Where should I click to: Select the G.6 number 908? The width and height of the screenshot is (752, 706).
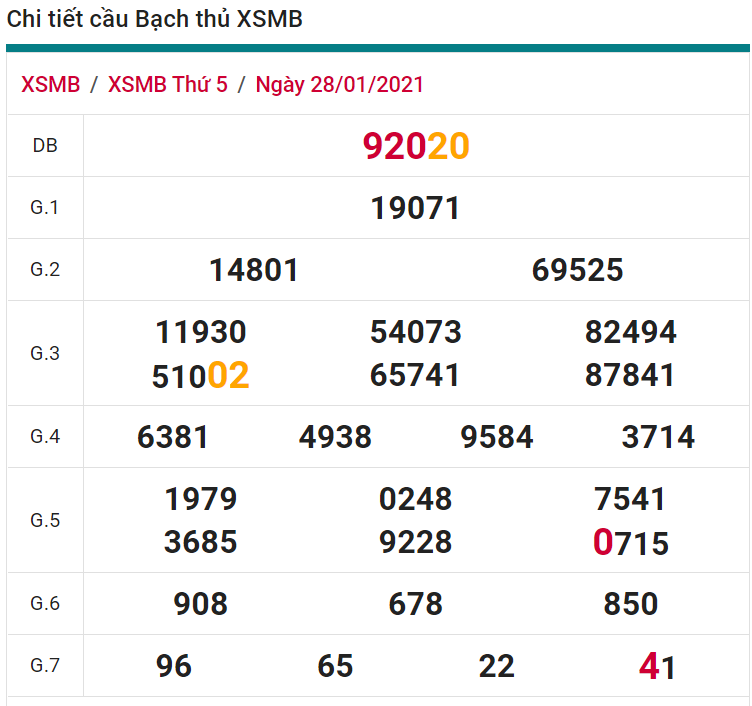(x=201, y=604)
